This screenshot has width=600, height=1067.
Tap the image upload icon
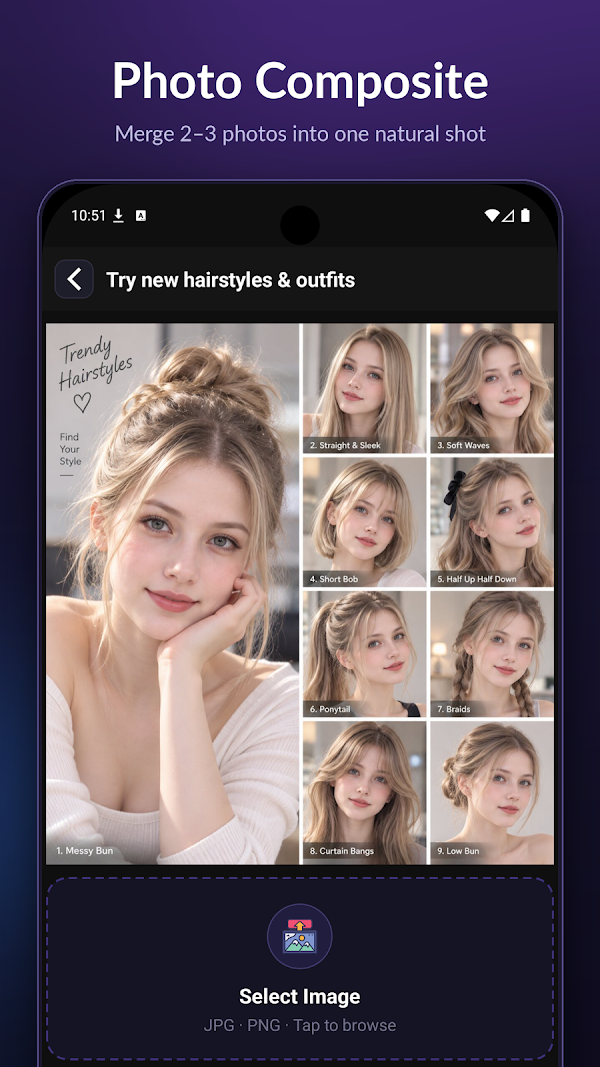(x=299, y=936)
